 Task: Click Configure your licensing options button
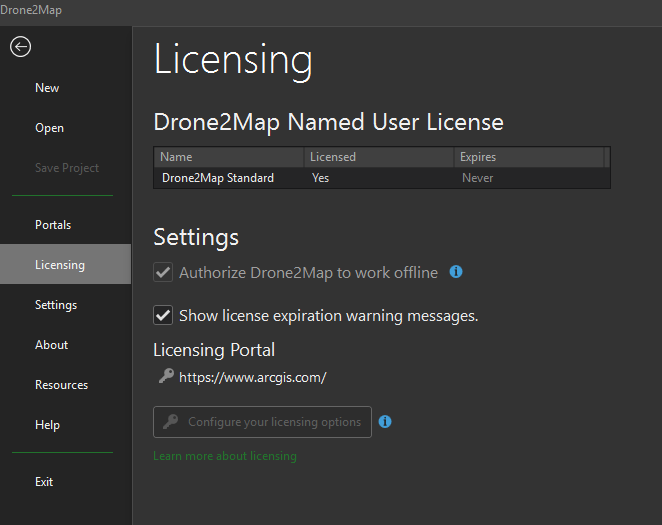click(x=262, y=422)
